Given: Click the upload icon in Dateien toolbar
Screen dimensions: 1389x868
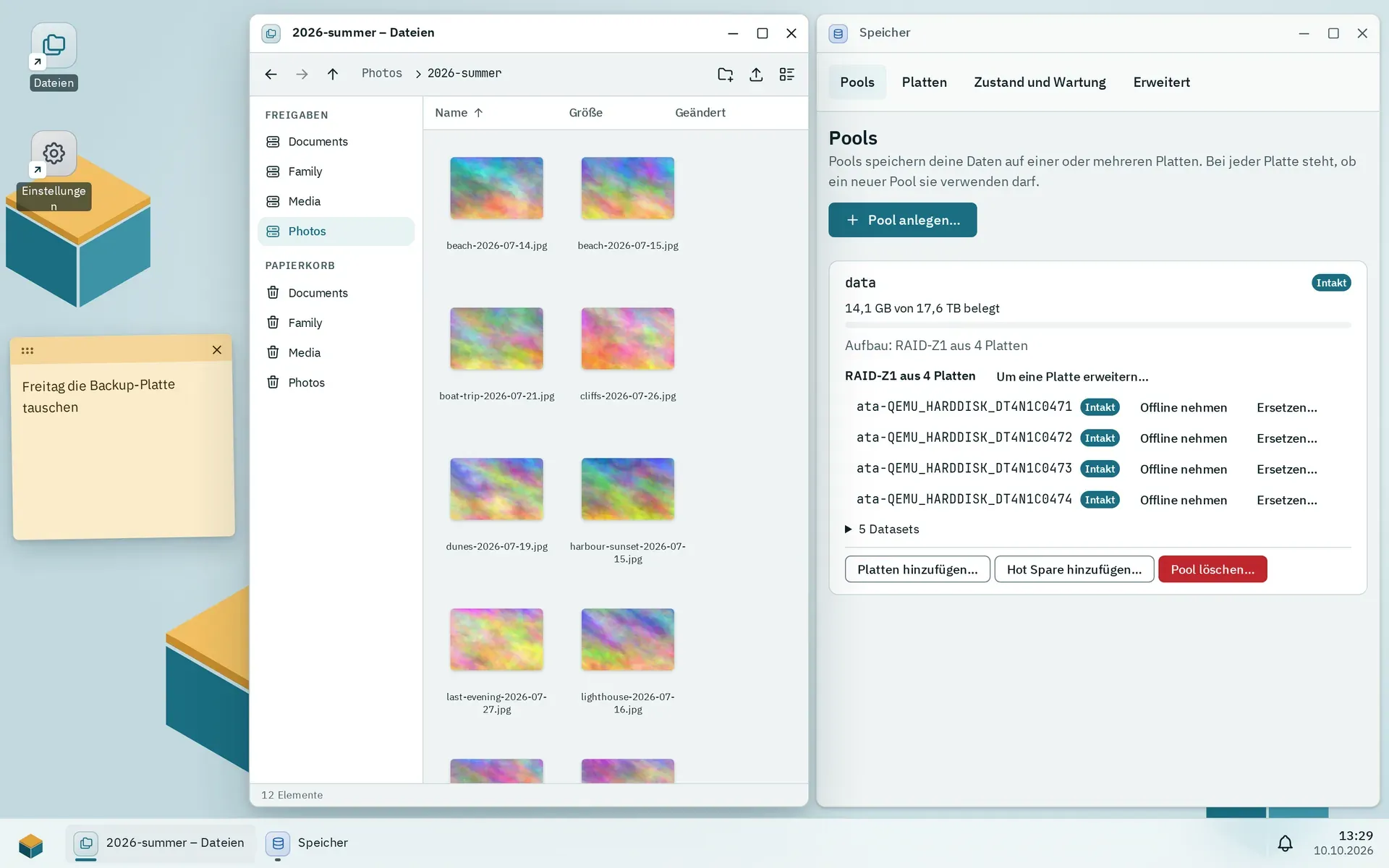Looking at the screenshot, I should pos(756,74).
